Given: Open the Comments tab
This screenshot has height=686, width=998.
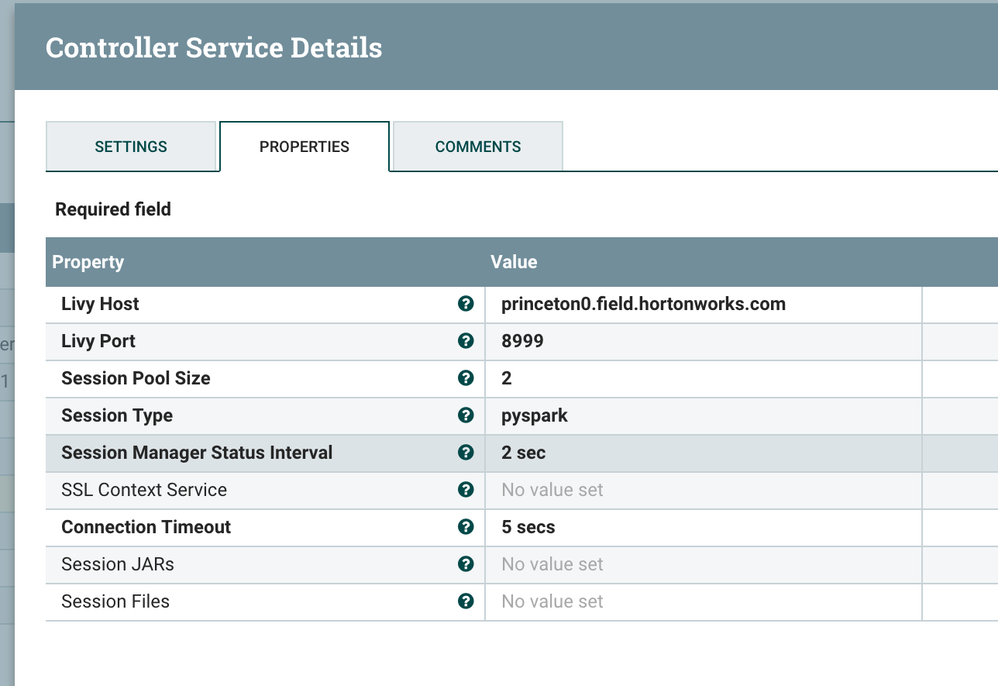Looking at the screenshot, I should point(478,146).
